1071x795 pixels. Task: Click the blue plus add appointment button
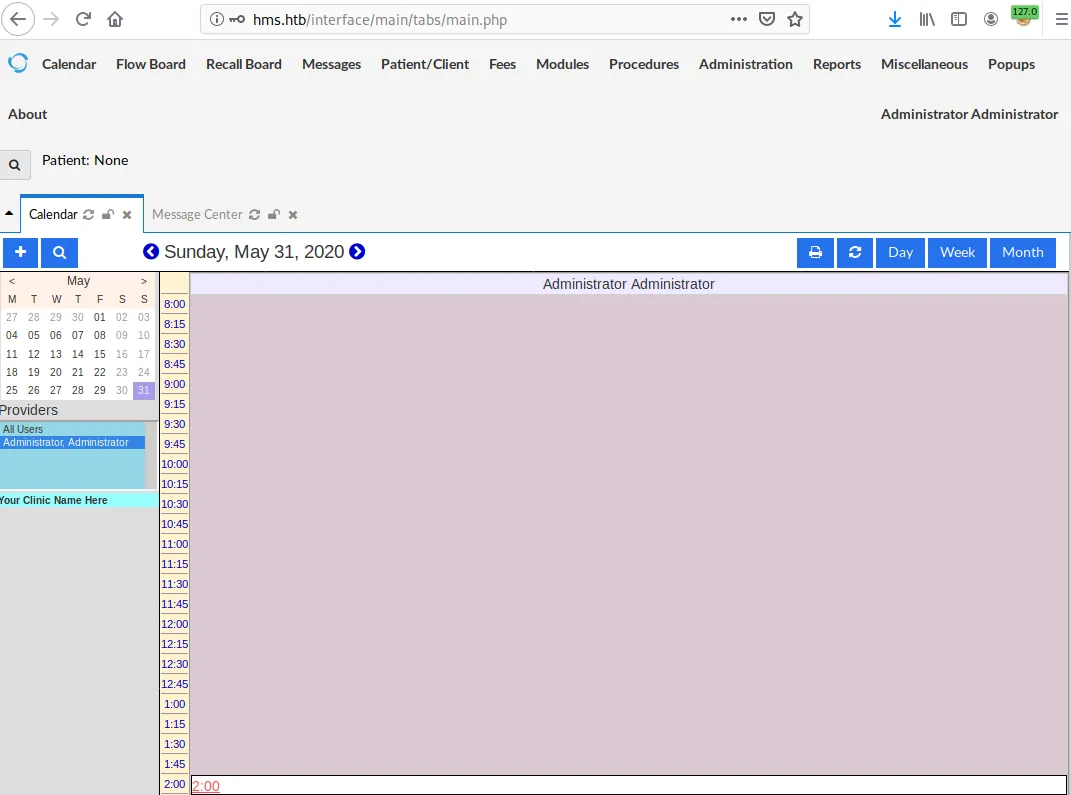click(x=20, y=253)
